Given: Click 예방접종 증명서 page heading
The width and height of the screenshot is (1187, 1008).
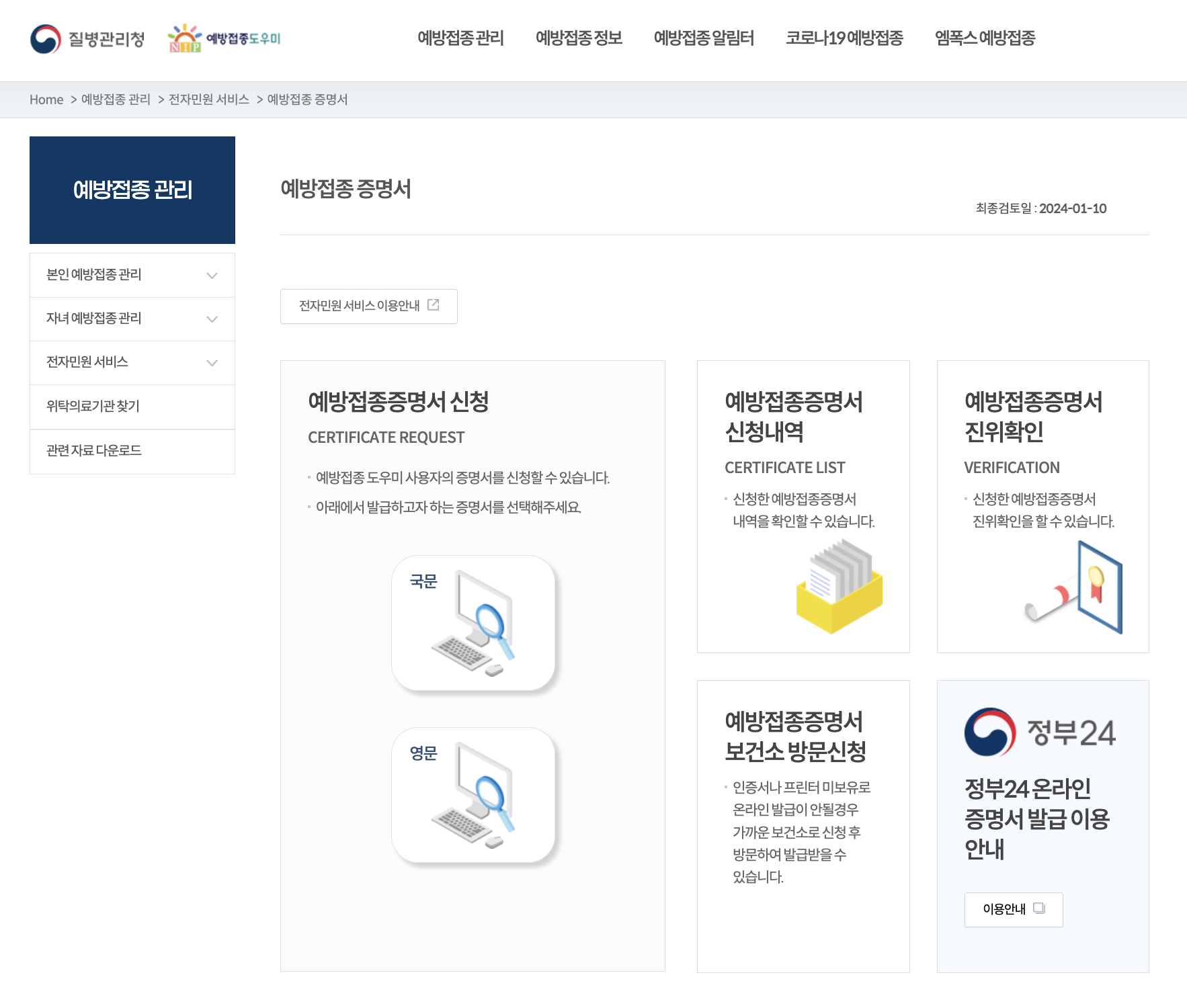Looking at the screenshot, I should pos(345,189).
